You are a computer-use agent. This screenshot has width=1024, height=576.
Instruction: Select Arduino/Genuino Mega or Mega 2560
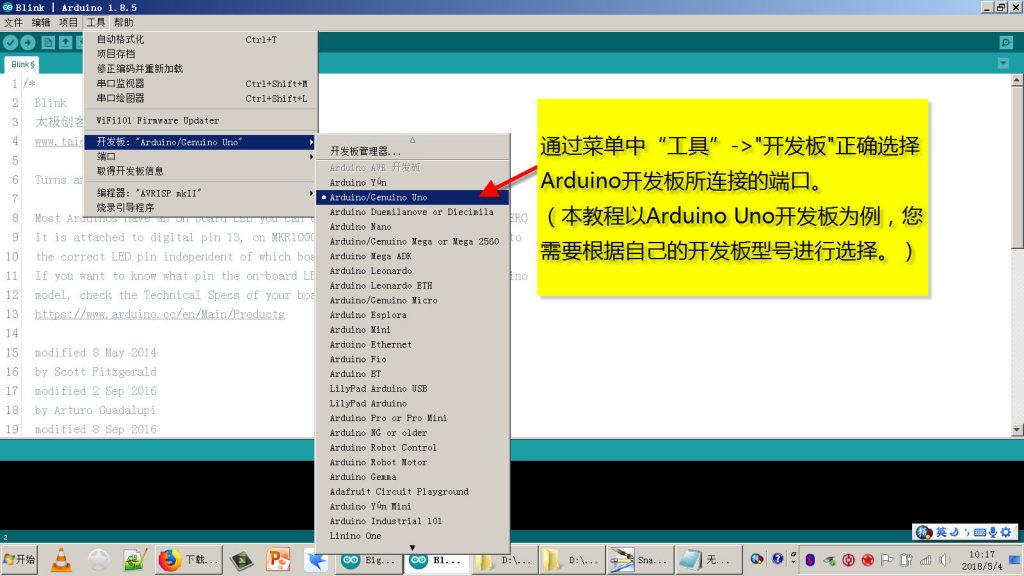[412, 242]
